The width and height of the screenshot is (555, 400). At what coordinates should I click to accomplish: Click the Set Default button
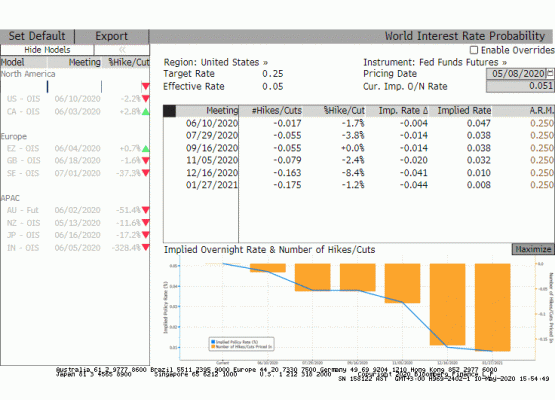point(37,36)
